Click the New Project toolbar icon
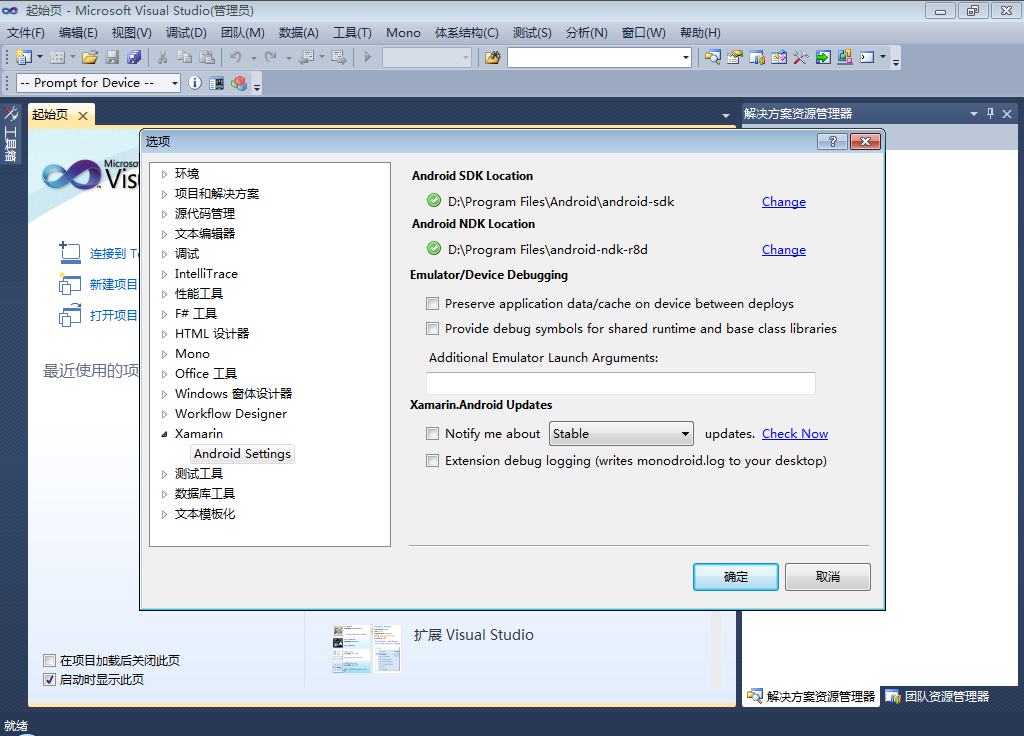The image size is (1024, 736). pos(24,57)
